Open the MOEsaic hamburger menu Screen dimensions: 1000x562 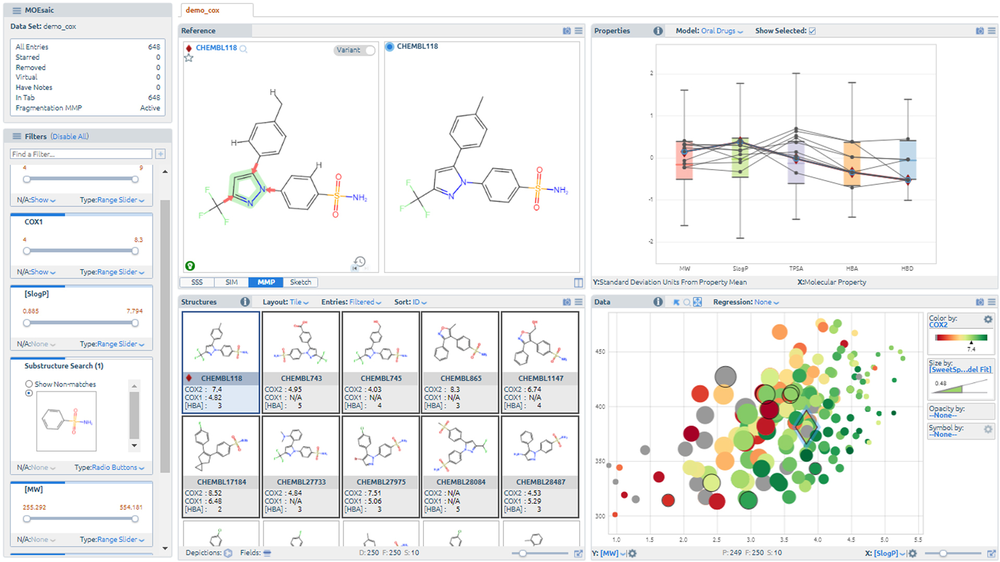point(17,10)
